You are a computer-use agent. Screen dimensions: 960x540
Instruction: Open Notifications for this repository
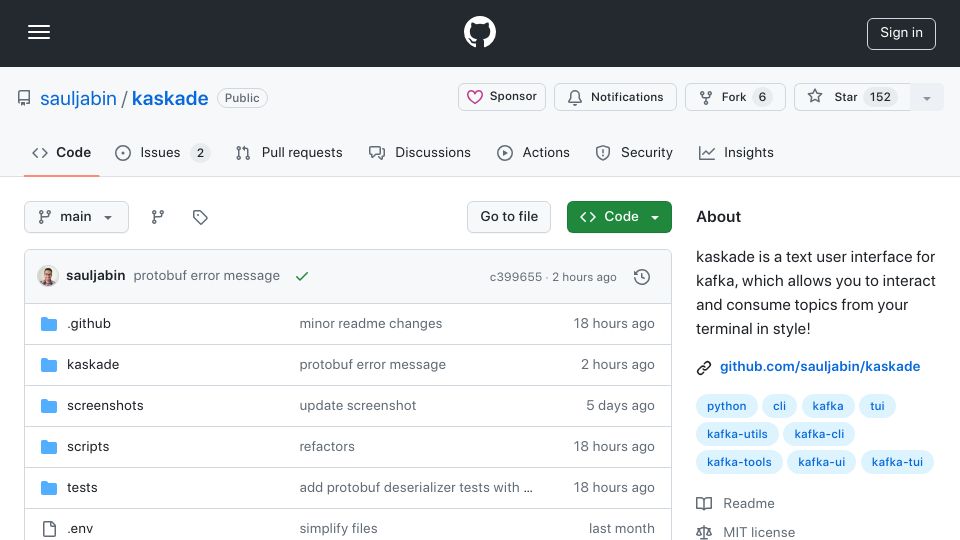(x=615, y=97)
